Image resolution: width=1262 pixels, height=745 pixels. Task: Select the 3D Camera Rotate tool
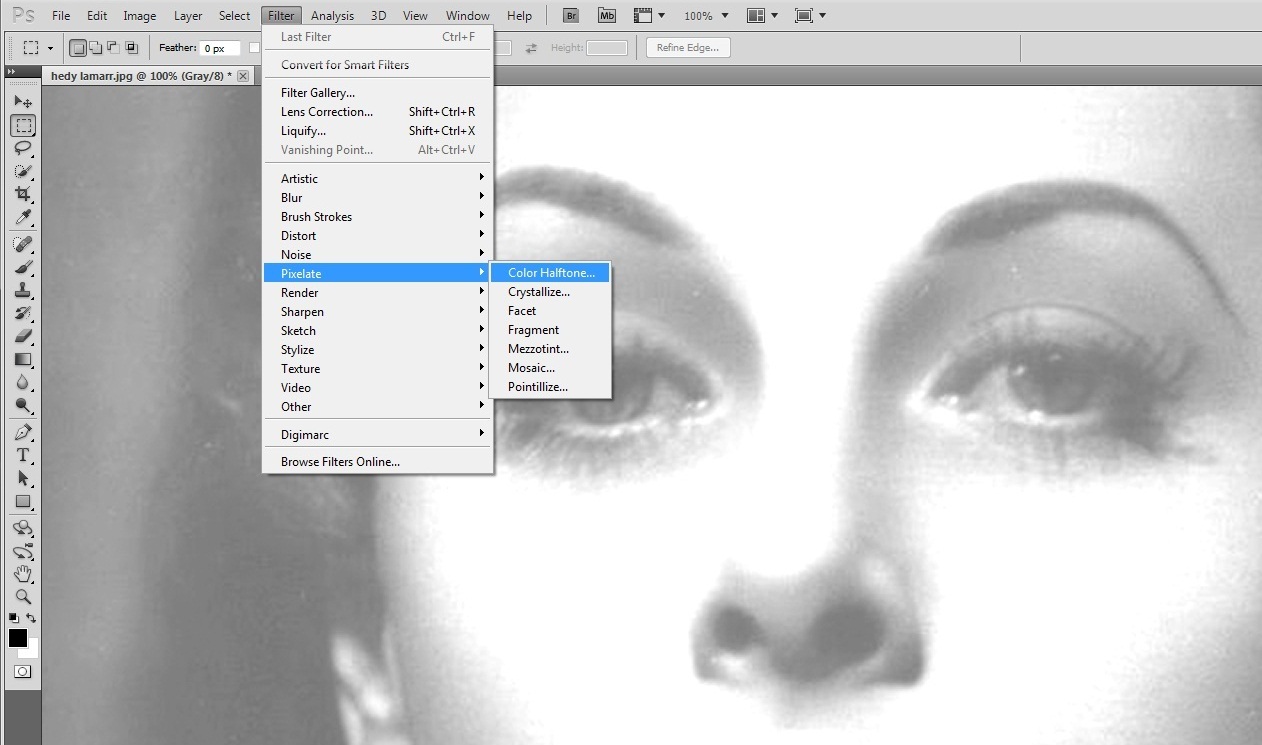[23, 552]
